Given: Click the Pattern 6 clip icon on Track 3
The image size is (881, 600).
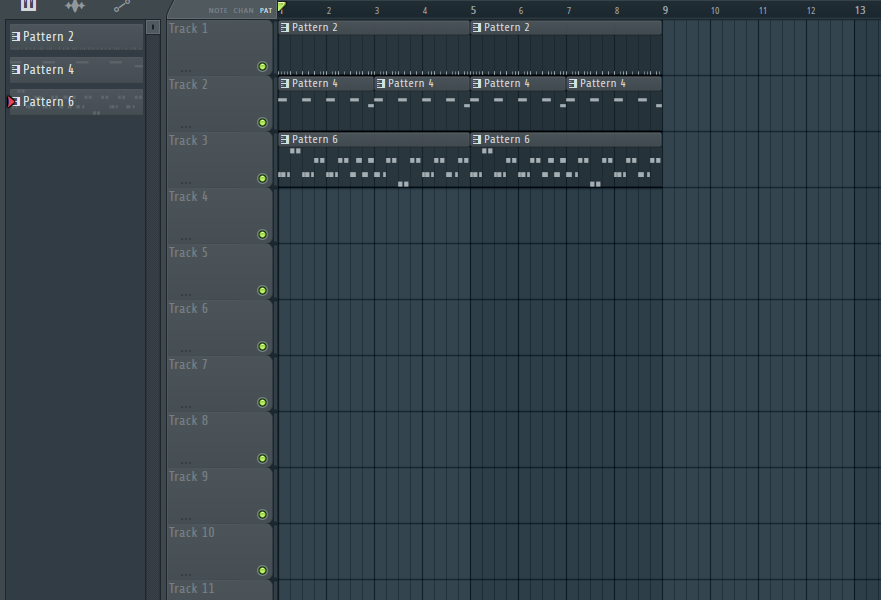Looking at the screenshot, I should pyautogui.click(x=285, y=140).
